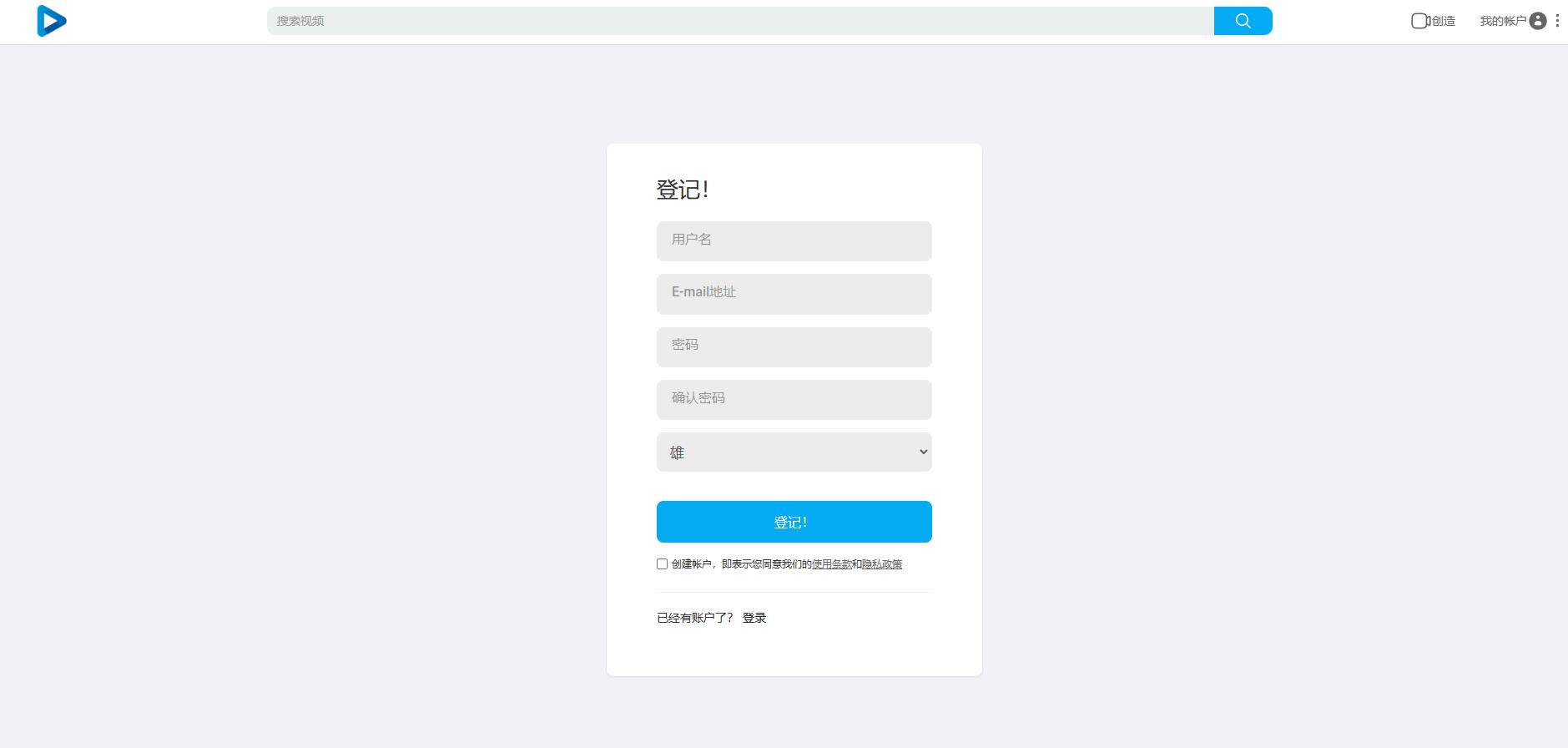The height and width of the screenshot is (748, 1568).
Task: Open the user avatar account icon
Action: pos(1538,21)
